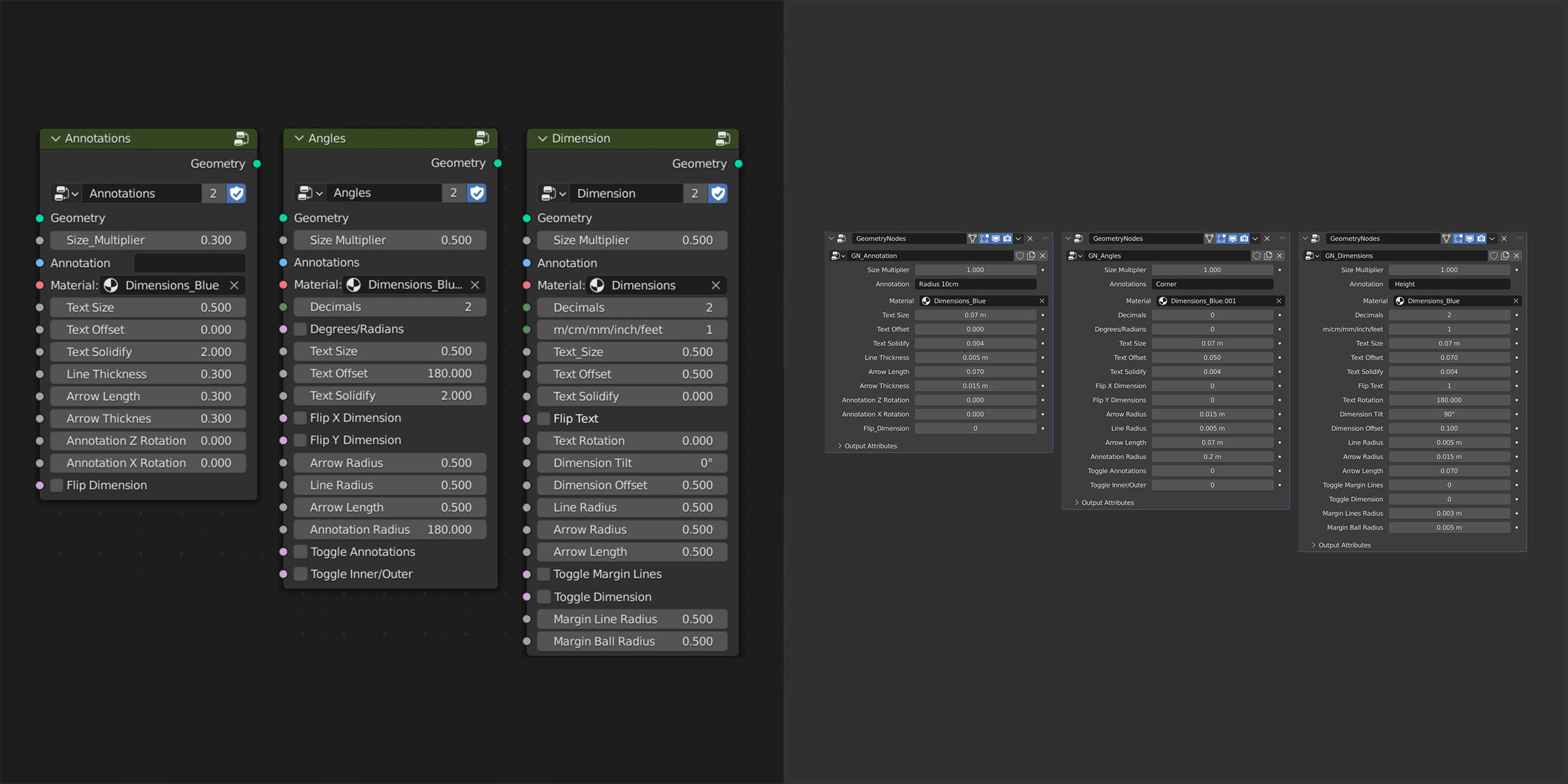Toggle render visibility camera on GN_Angles modifier

[x=1245, y=238]
